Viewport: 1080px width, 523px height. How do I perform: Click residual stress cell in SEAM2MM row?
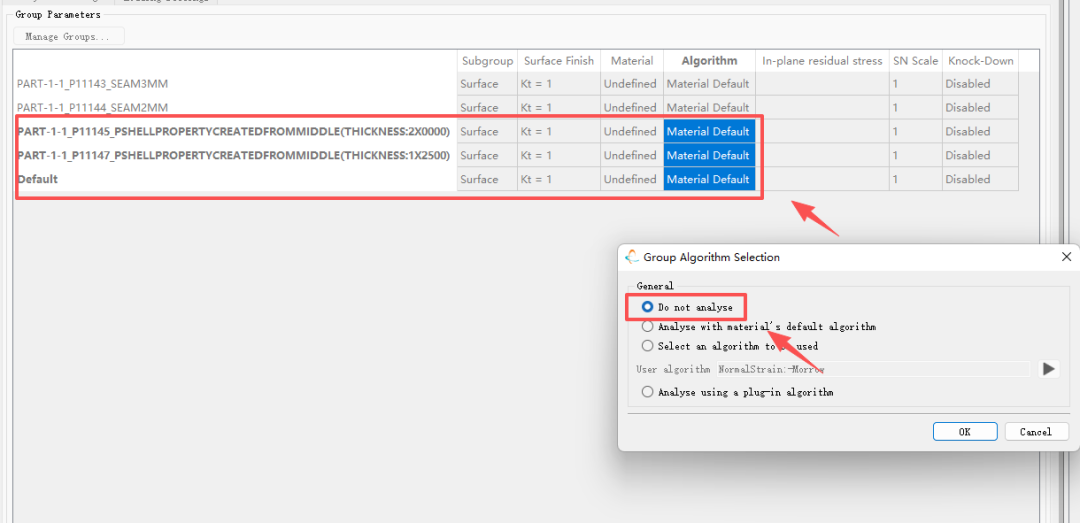click(x=822, y=107)
